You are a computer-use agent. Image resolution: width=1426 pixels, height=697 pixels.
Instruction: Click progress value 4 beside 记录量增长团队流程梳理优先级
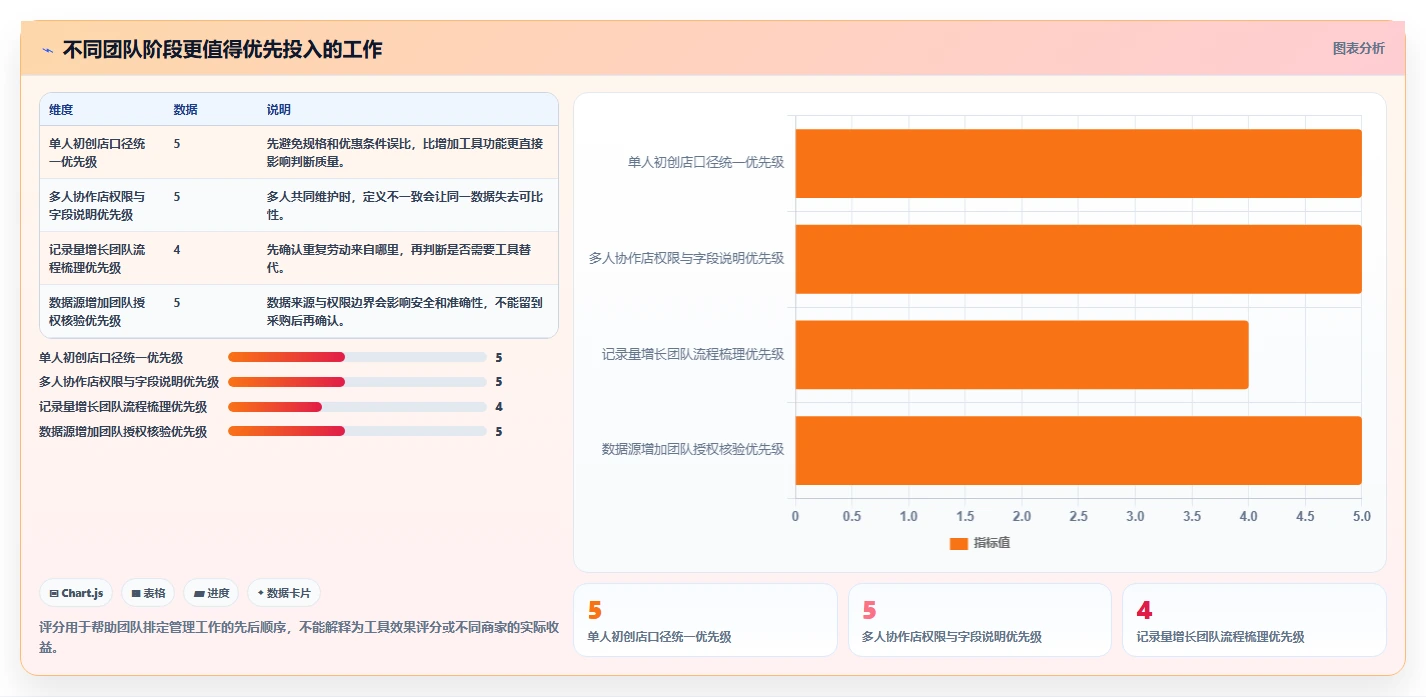(499, 407)
